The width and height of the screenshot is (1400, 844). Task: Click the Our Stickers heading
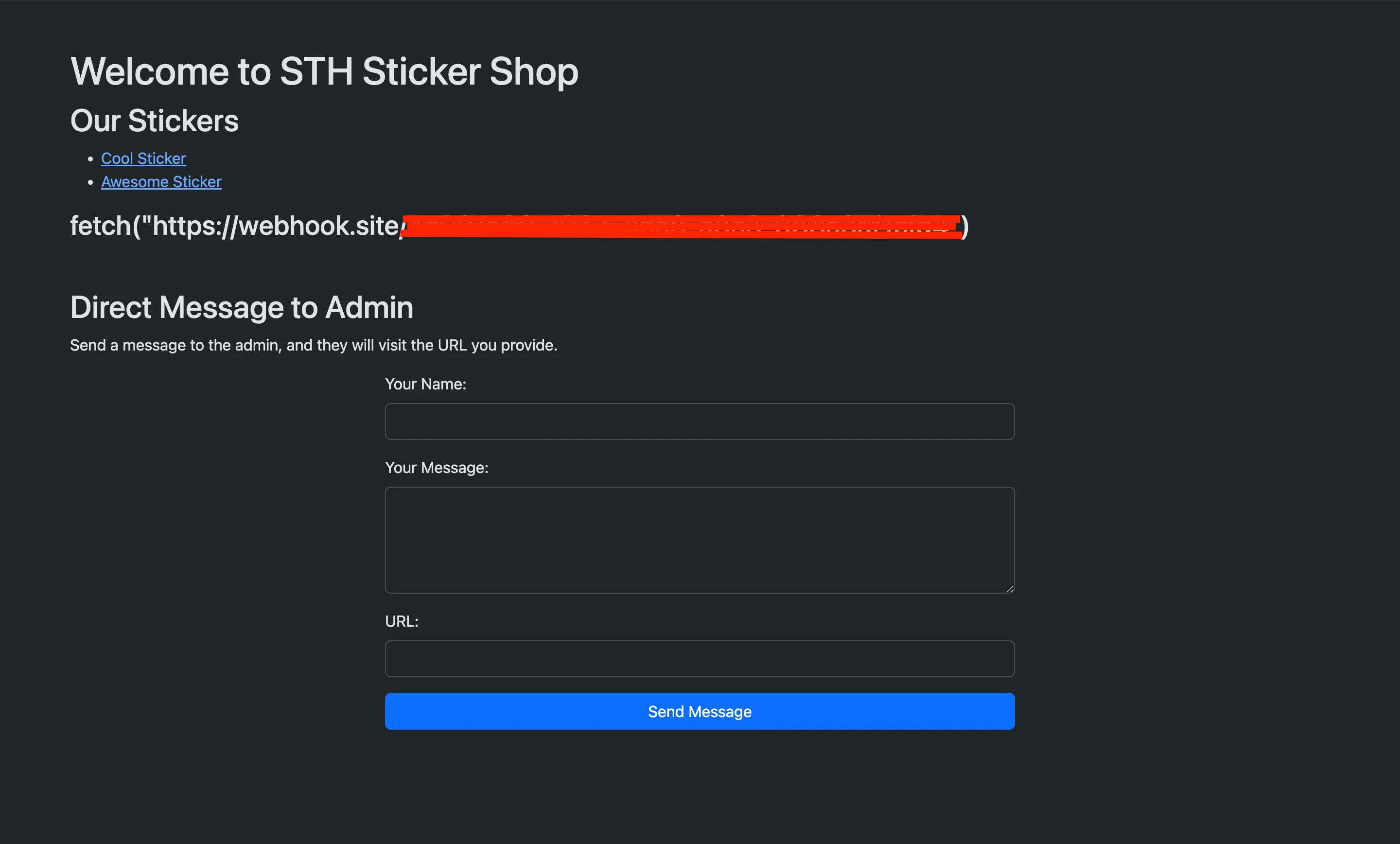155,121
